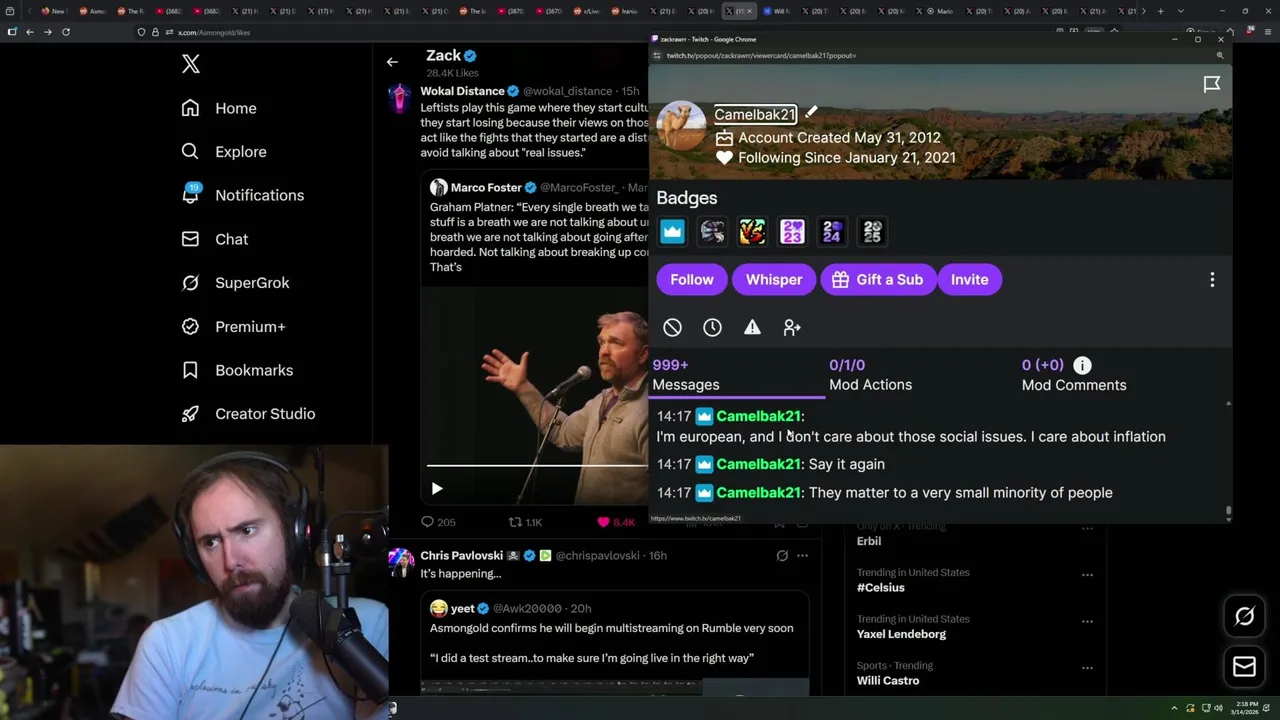Click the 24 year badge

point(832,232)
